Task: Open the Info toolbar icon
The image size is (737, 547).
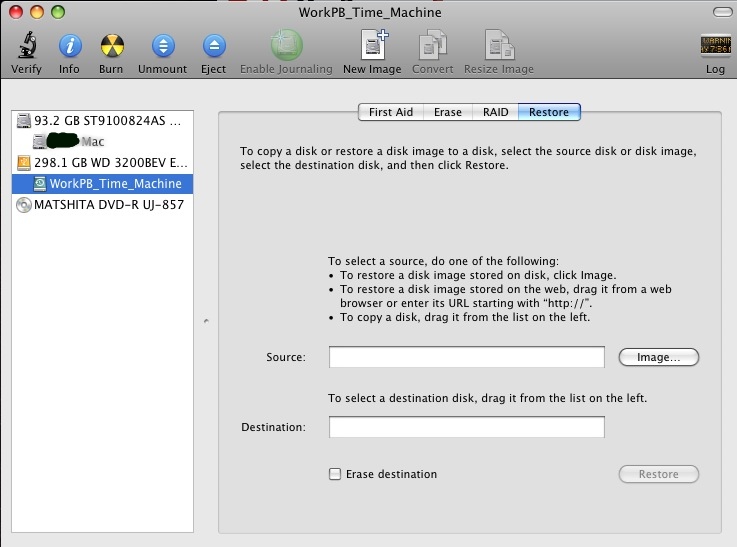Action: tap(70, 46)
